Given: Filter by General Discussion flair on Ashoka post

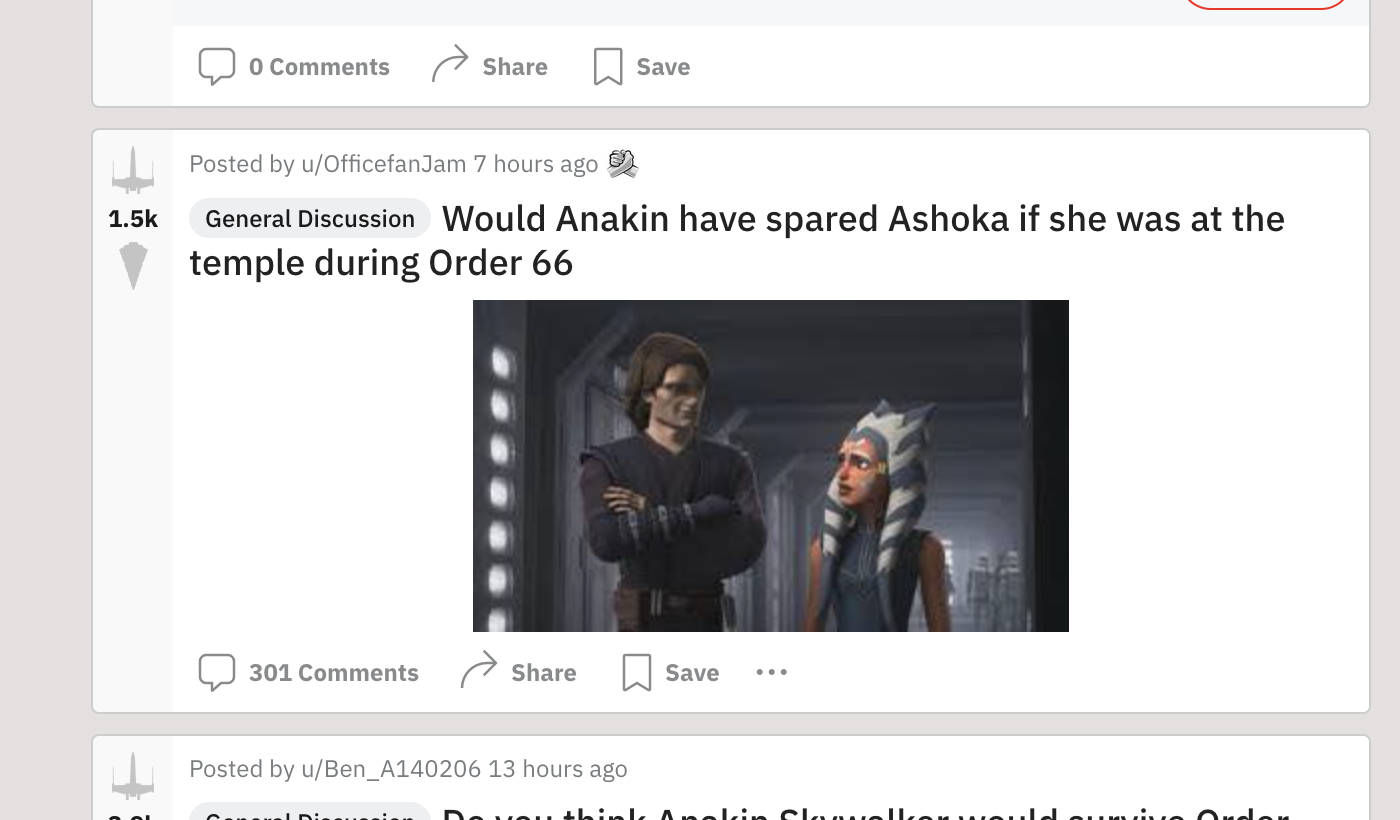Looking at the screenshot, I should (310, 218).
